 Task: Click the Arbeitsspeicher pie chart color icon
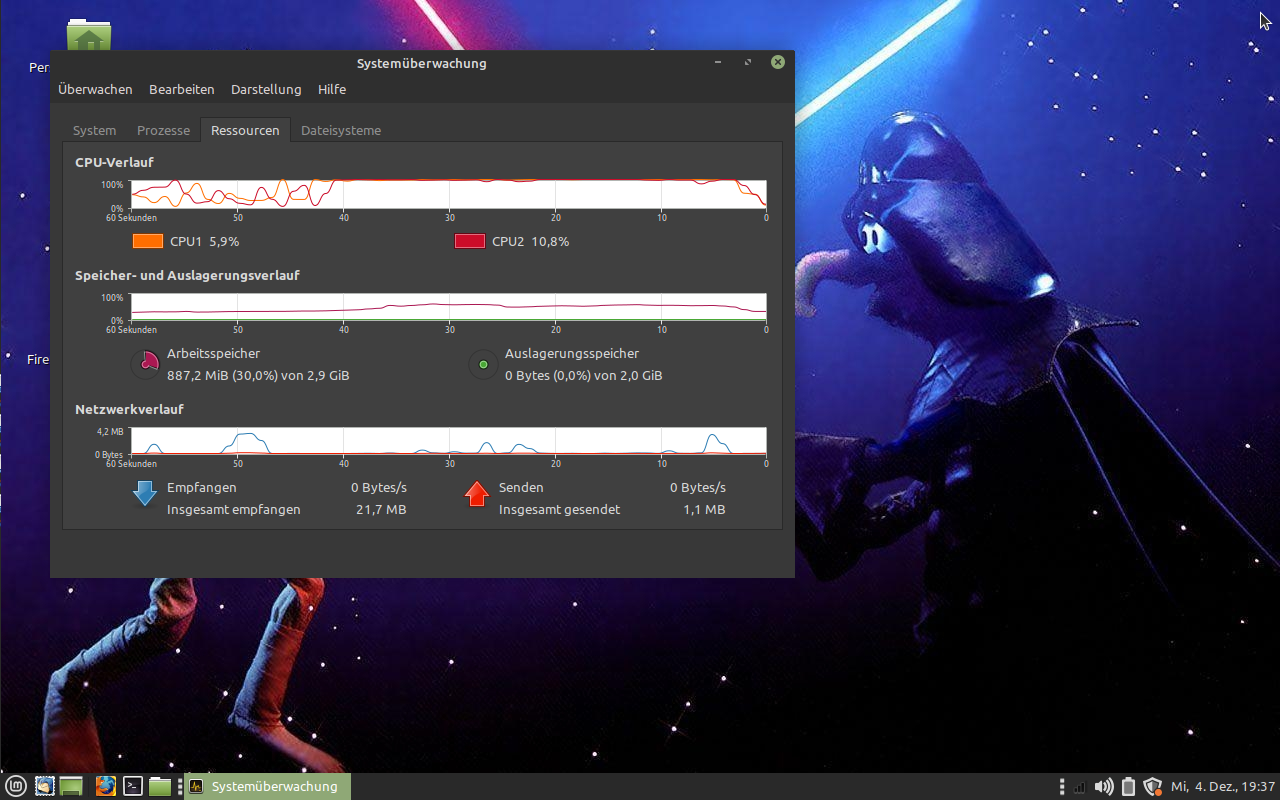tap(146, 364)
